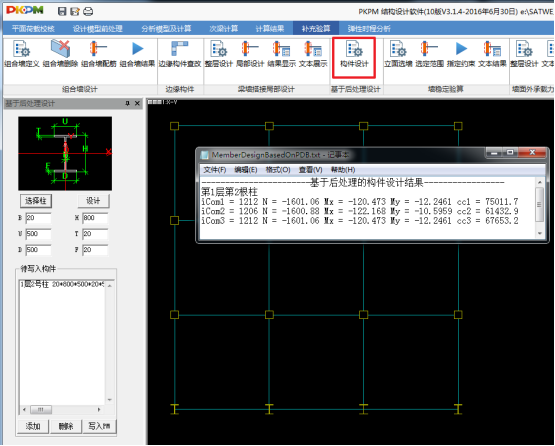This screenshot has height=446, width=555.
Task: Open 构件设计 tool
Action: coord(354,54)
